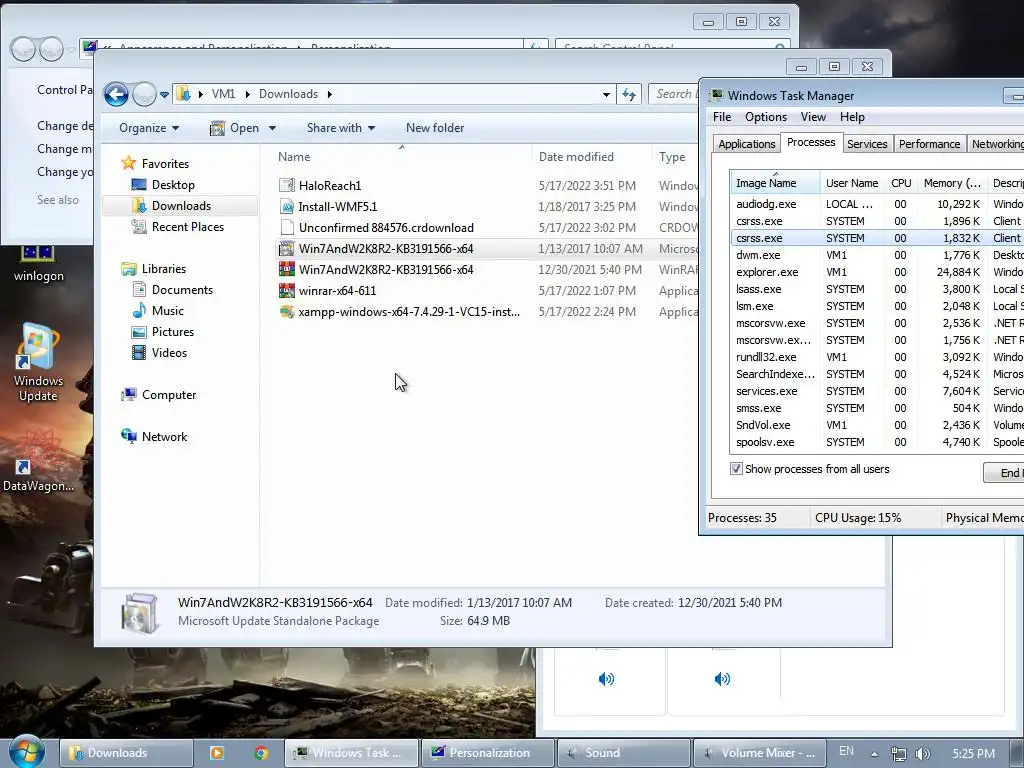The height and width of the screenshot is (768, 1024).
Task: Sort processes by User Name column
Action: (852, 183)
